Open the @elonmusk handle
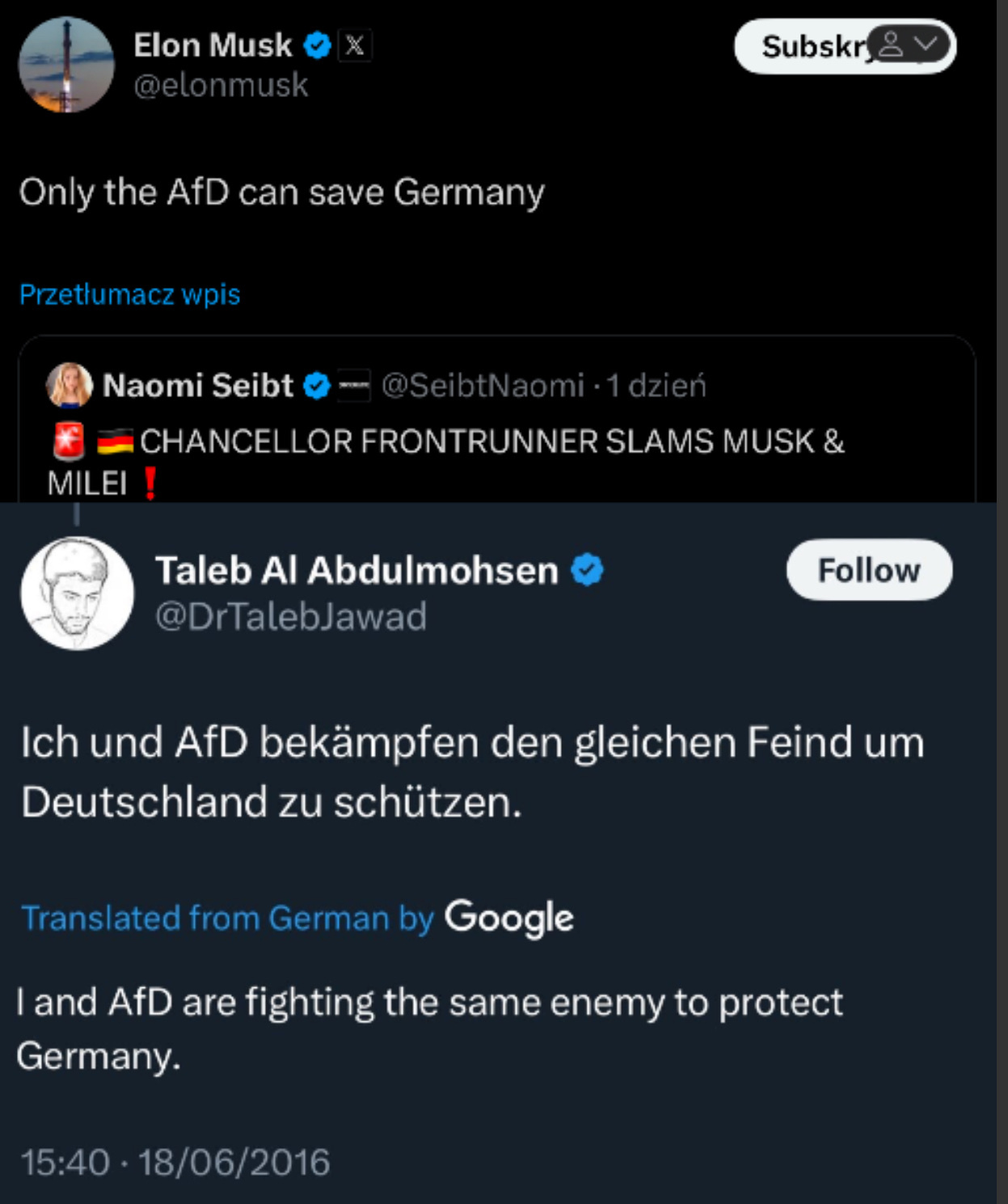This screenshot has width=1008, height=1204. [221, 85]
